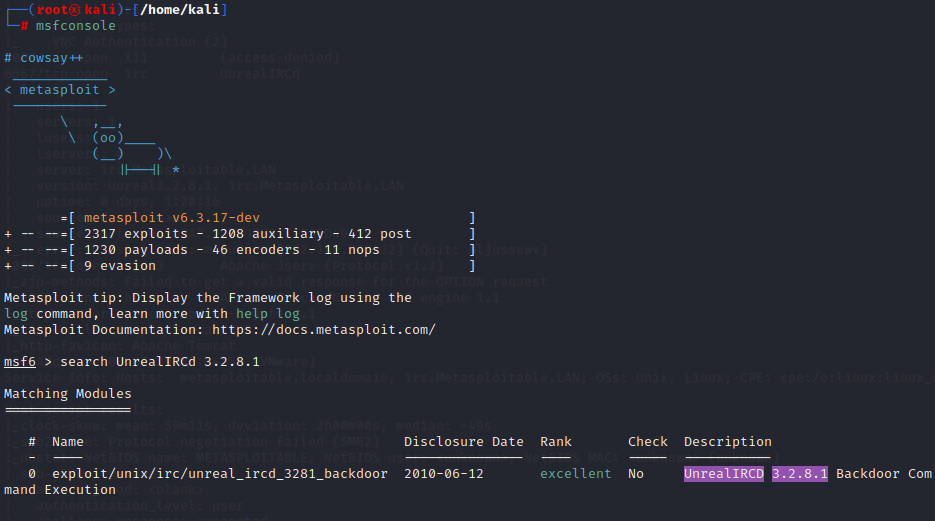Image resolution: width=935 pixels, height=521 pixels.
Task: Click the unreal_ircd_3281_backdoor module path
Action: pyautogui.click(x=220, y=474)
